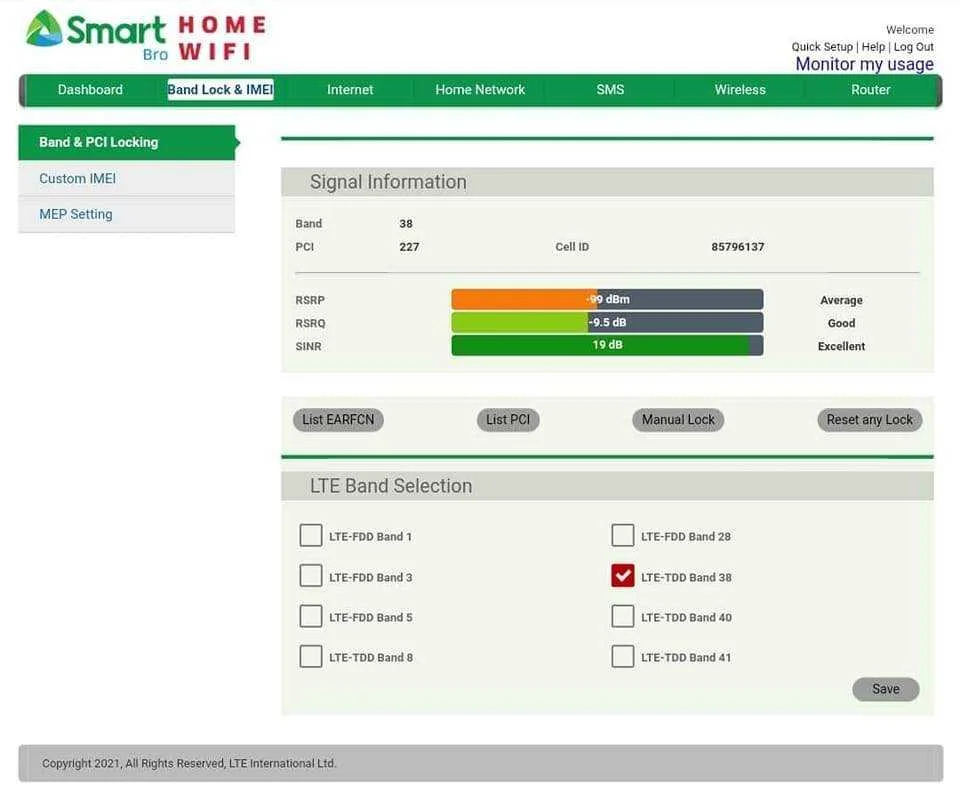The image size is (960, 794).
Task: Click the Copyright 2021 footer text
Action: pos(189,763)
